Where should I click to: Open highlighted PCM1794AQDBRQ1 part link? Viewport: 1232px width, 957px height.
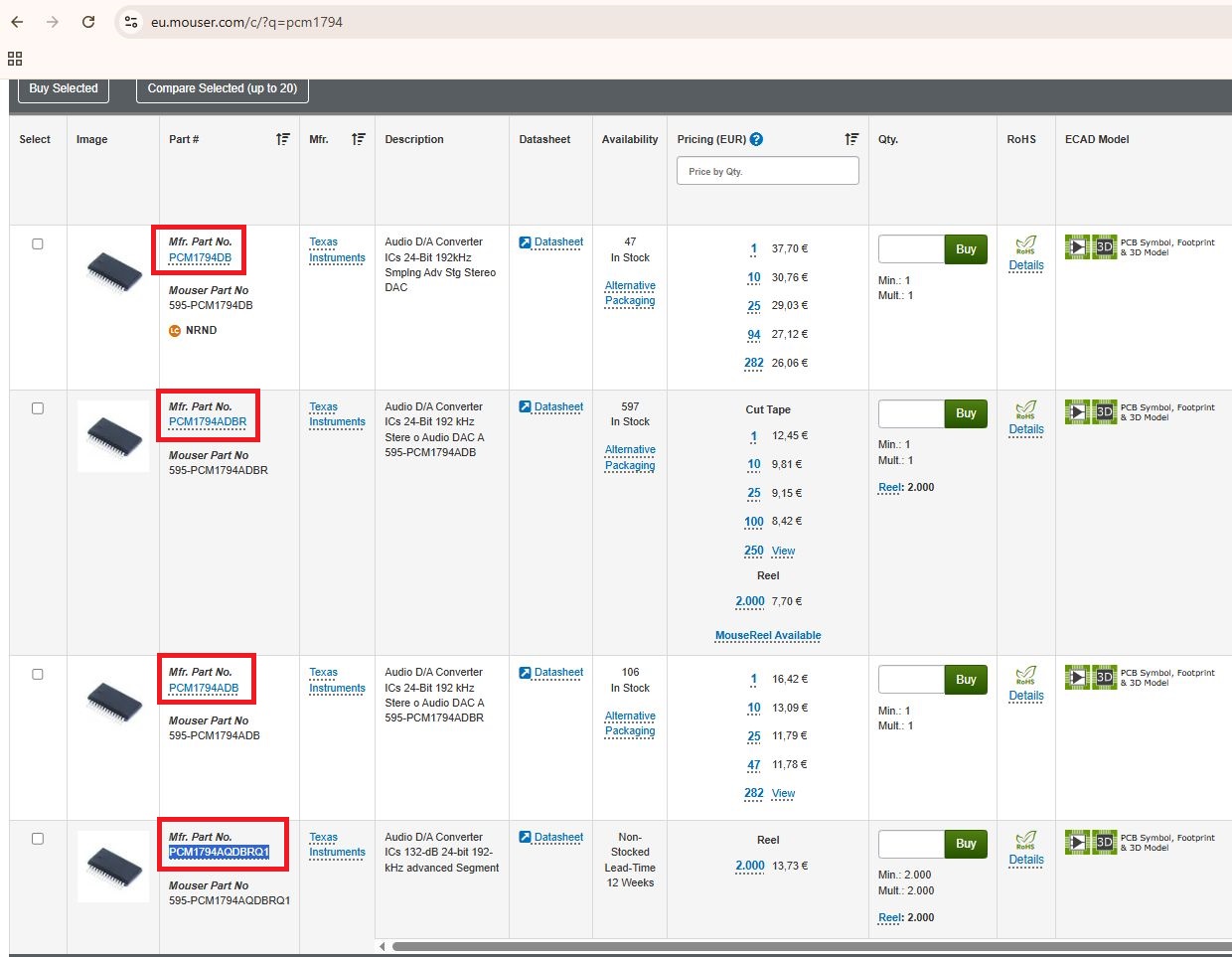click(219, 852)
